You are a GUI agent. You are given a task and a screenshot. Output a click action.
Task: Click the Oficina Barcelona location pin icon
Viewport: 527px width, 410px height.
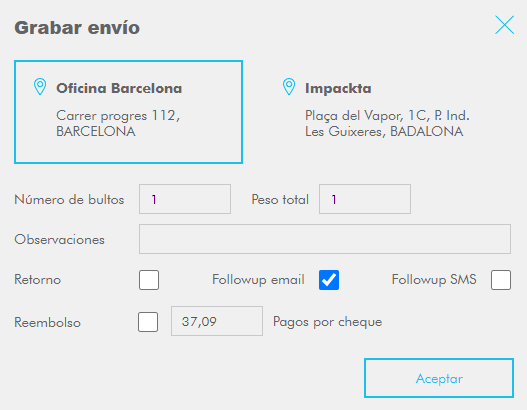40,87
